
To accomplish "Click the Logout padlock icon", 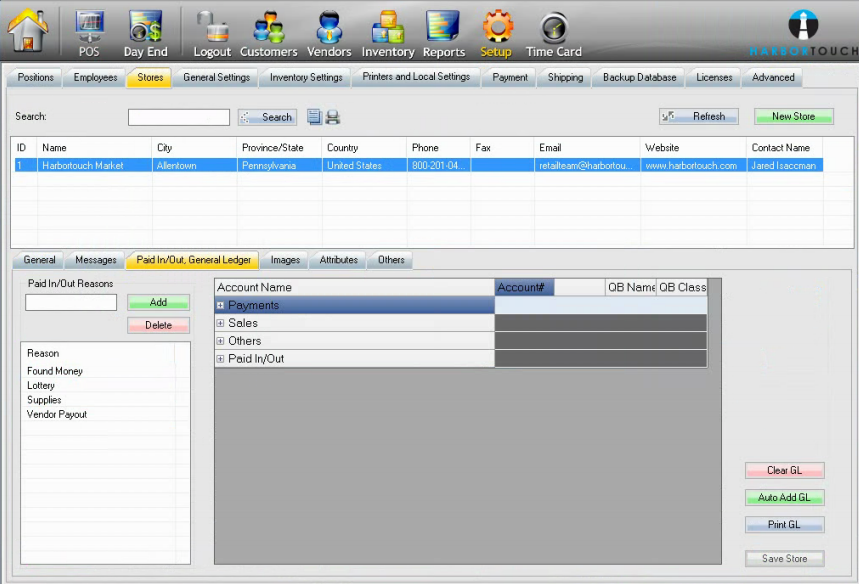I will [211, 30].
